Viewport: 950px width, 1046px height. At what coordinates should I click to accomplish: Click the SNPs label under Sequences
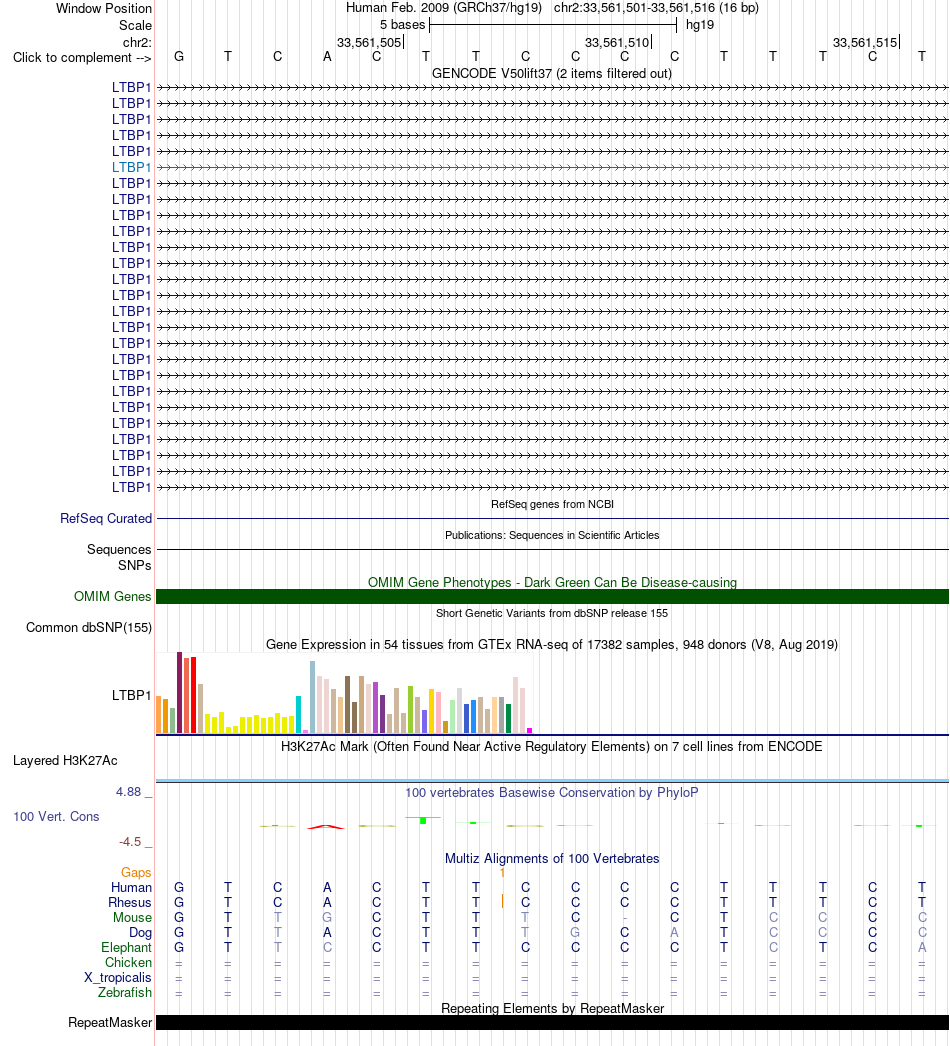click(x=135, y=565)
